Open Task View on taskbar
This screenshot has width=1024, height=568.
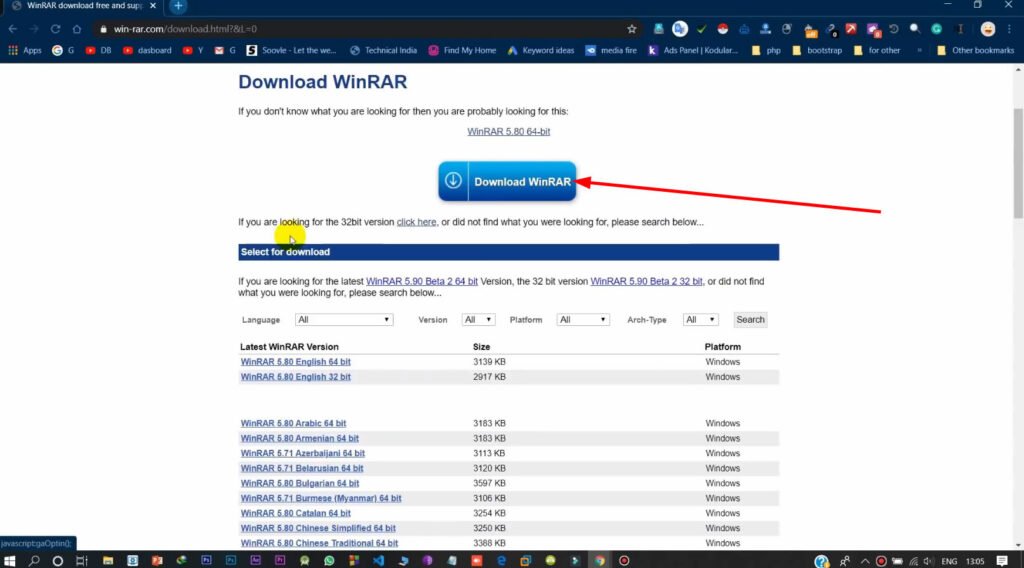(82, 561)
